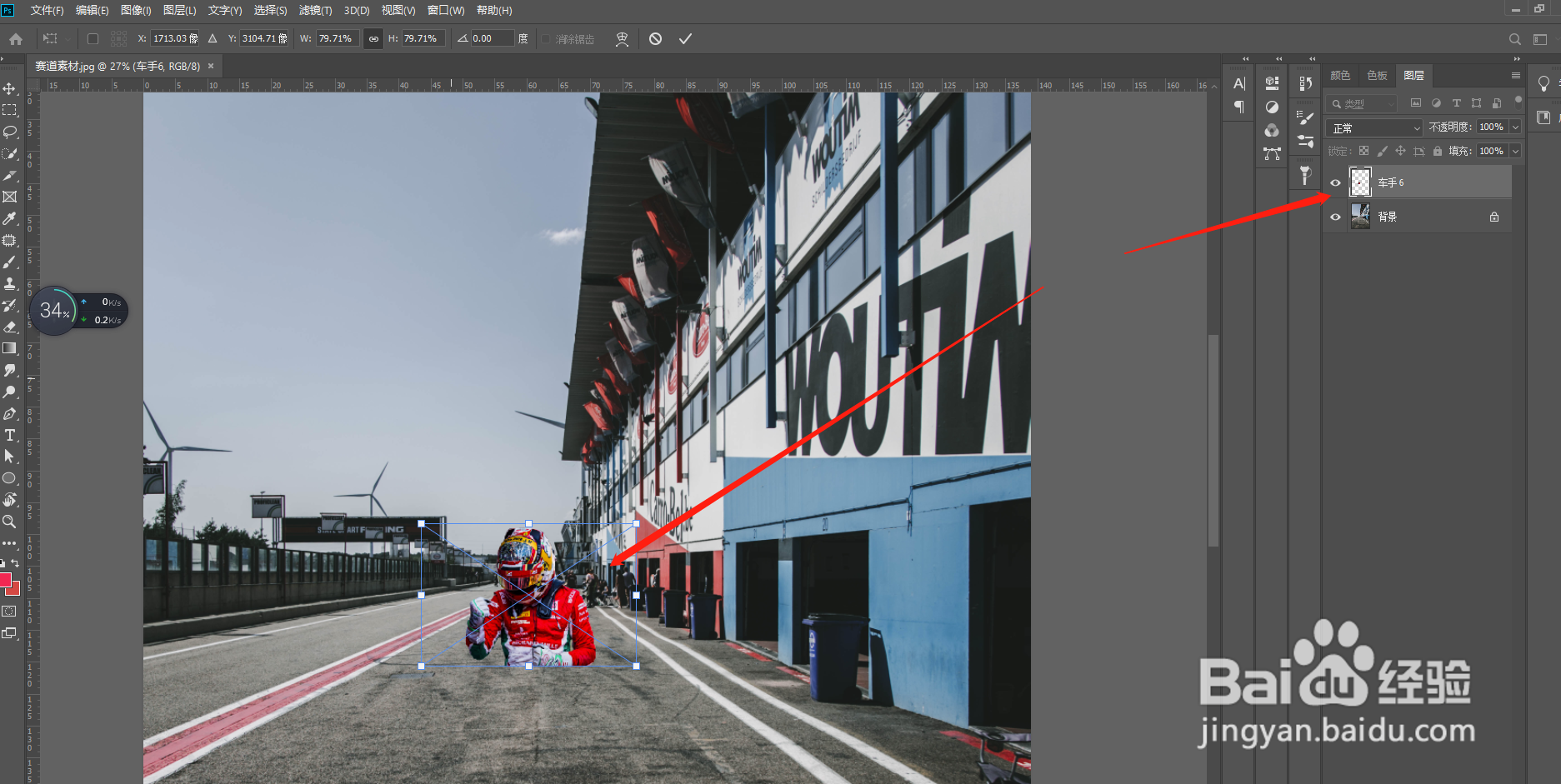Image resolution: width=1561 pixels, height=784 pixels.
Task: Open the 图层(L) menu
Action: pos(179,10)
